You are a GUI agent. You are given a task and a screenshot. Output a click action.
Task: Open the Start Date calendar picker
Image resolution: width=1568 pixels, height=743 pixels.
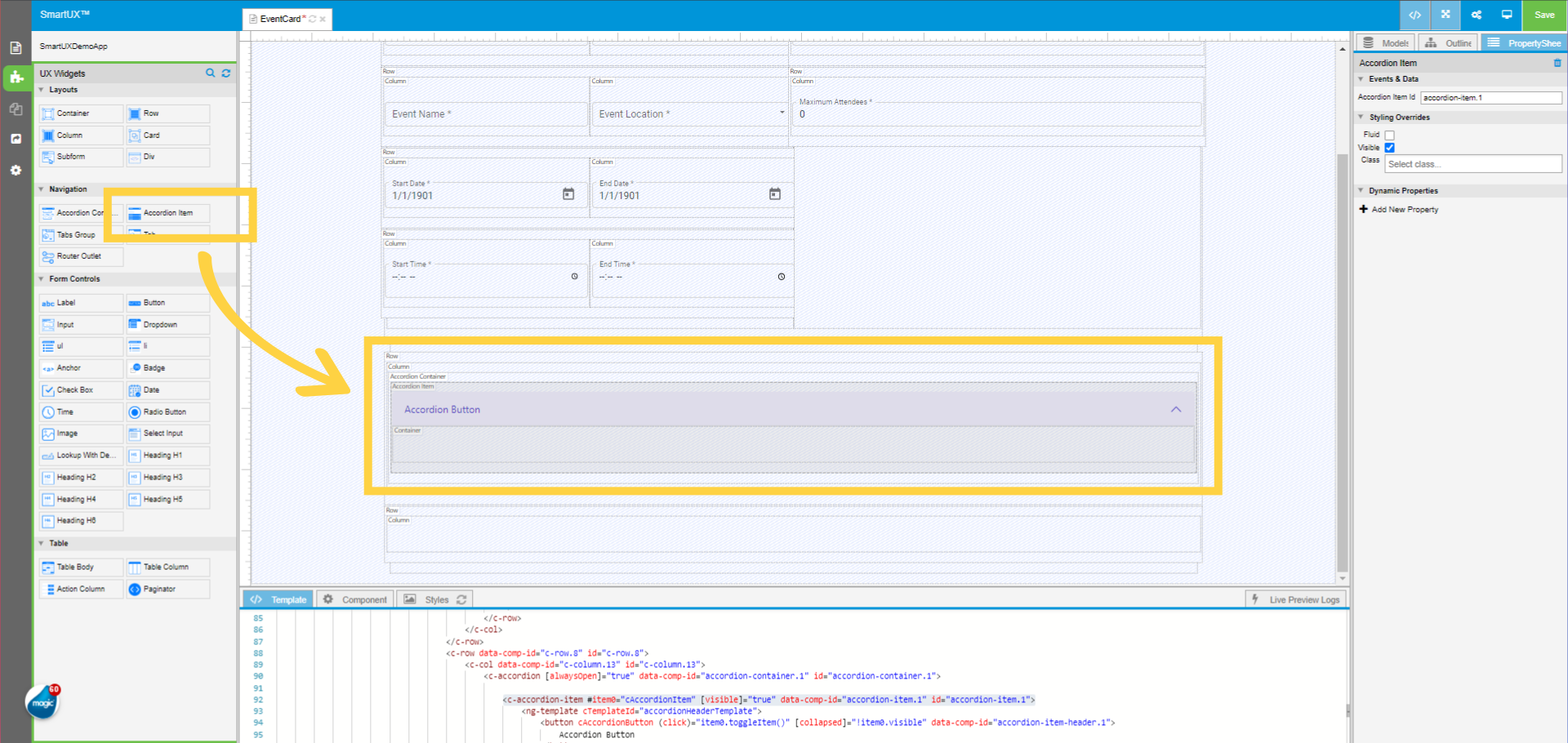point(568,194)
